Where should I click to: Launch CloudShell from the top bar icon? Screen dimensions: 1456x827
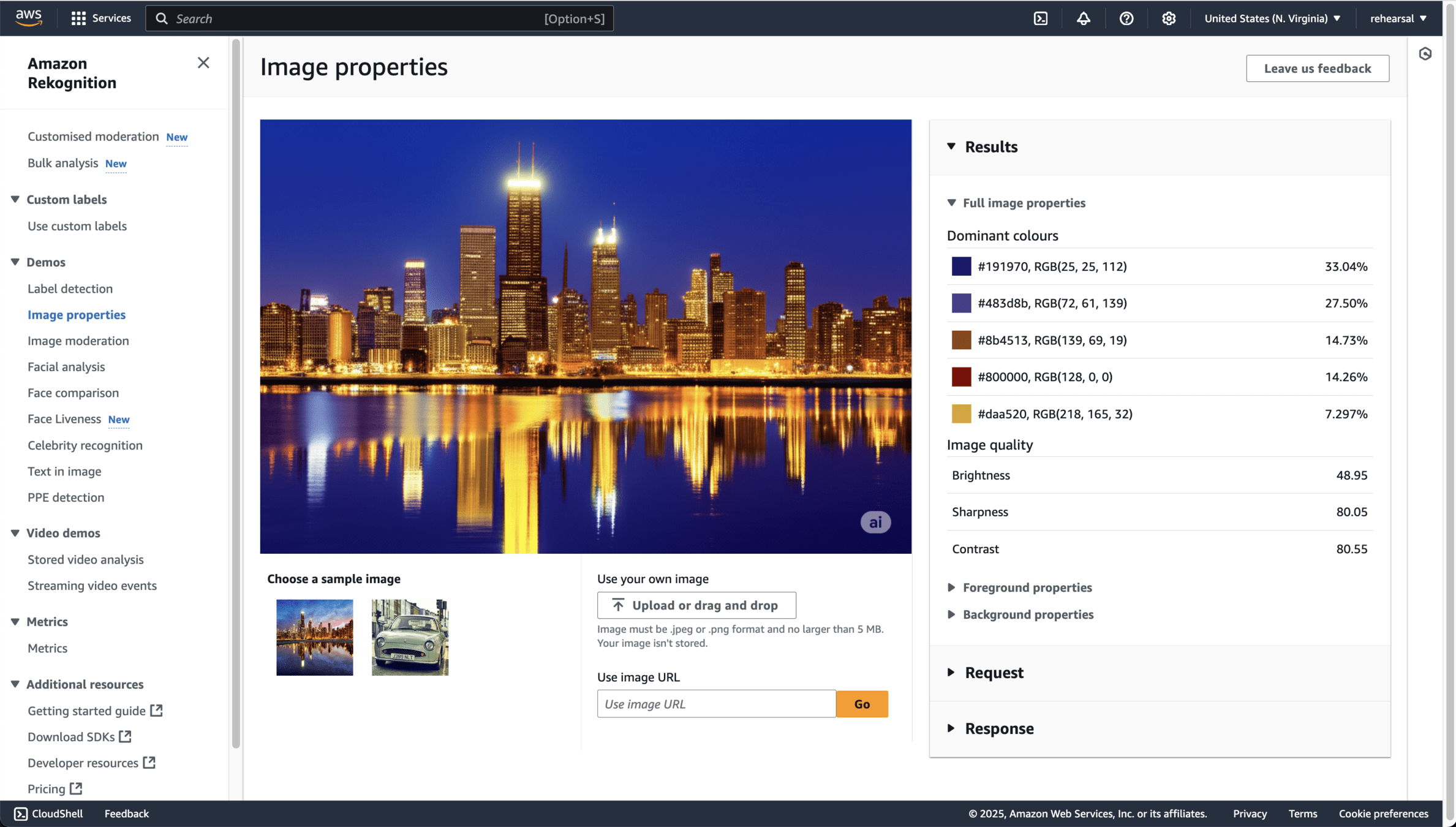pyautogui.click(x=1041, y=18)
